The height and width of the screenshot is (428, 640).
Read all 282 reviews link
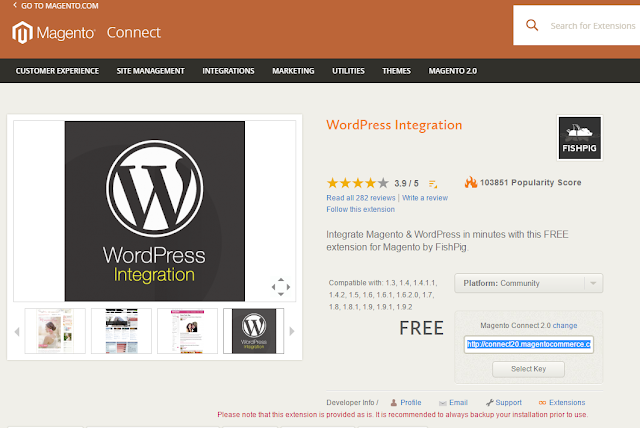[361, 198]
